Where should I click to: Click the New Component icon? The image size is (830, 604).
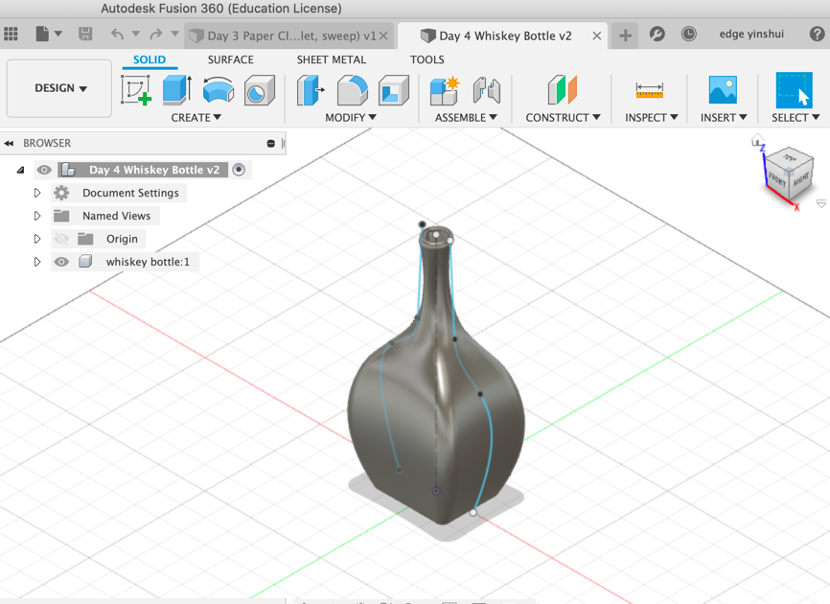444,91
